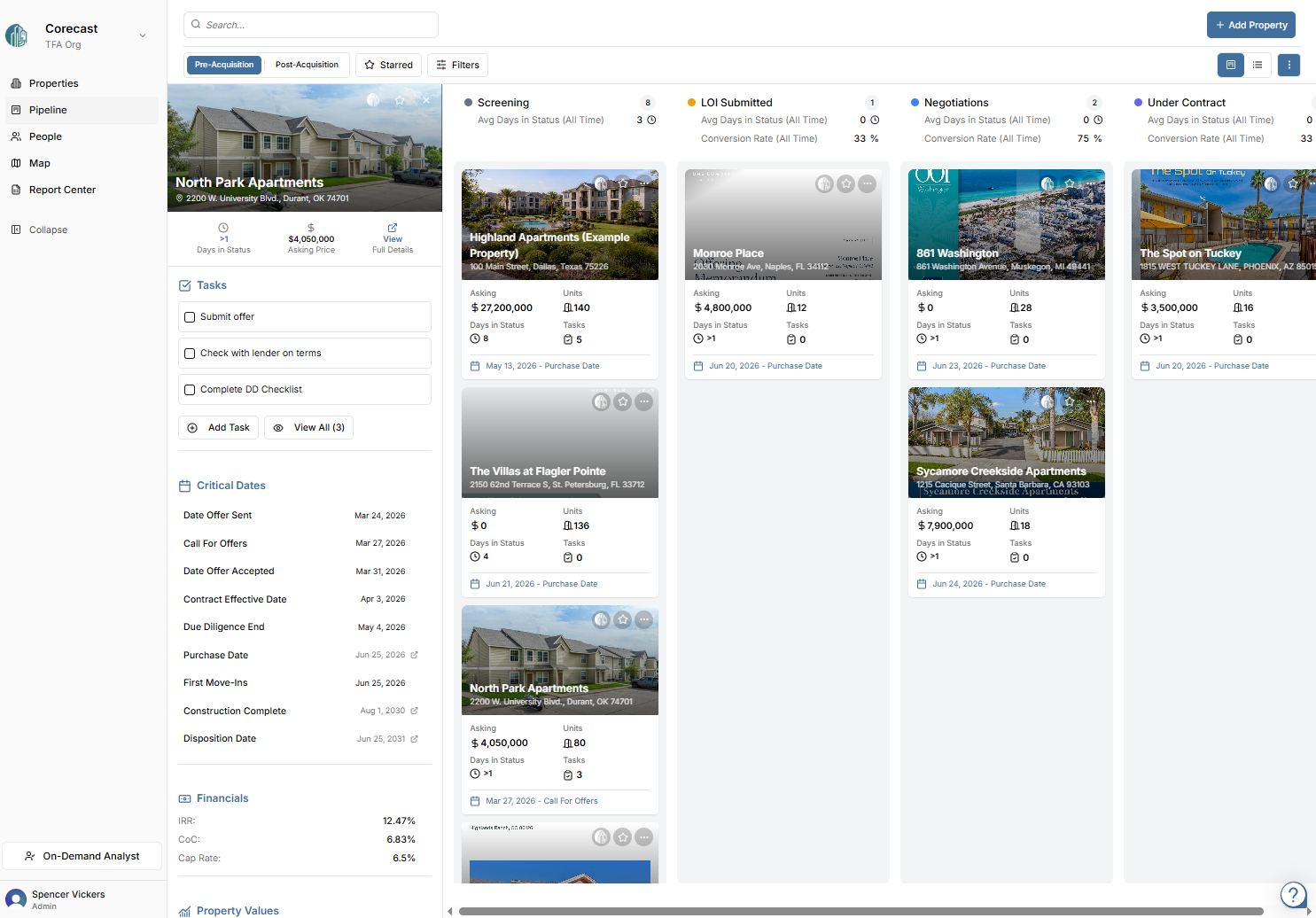Open Highland Apartments card more options
Viewport: 1316px width, 918px height.
tap(644, 183)
